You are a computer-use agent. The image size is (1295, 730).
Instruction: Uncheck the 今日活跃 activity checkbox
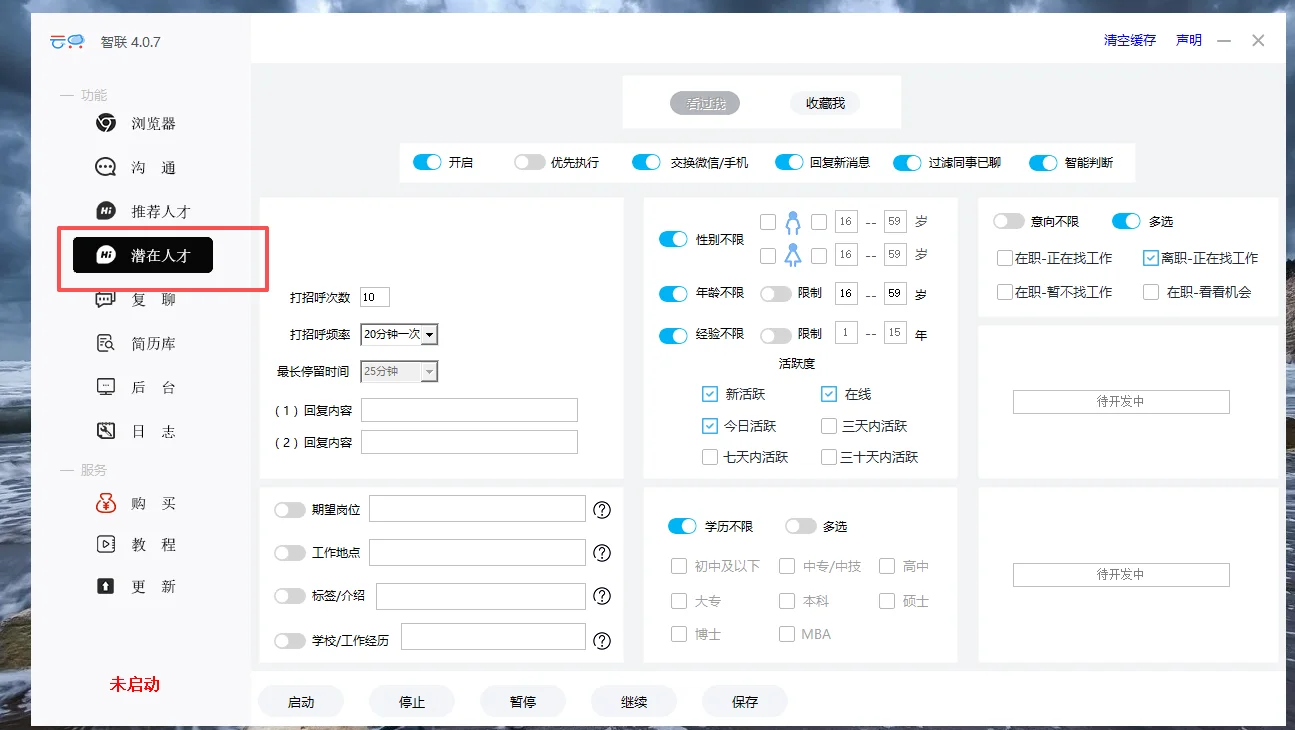710,425
